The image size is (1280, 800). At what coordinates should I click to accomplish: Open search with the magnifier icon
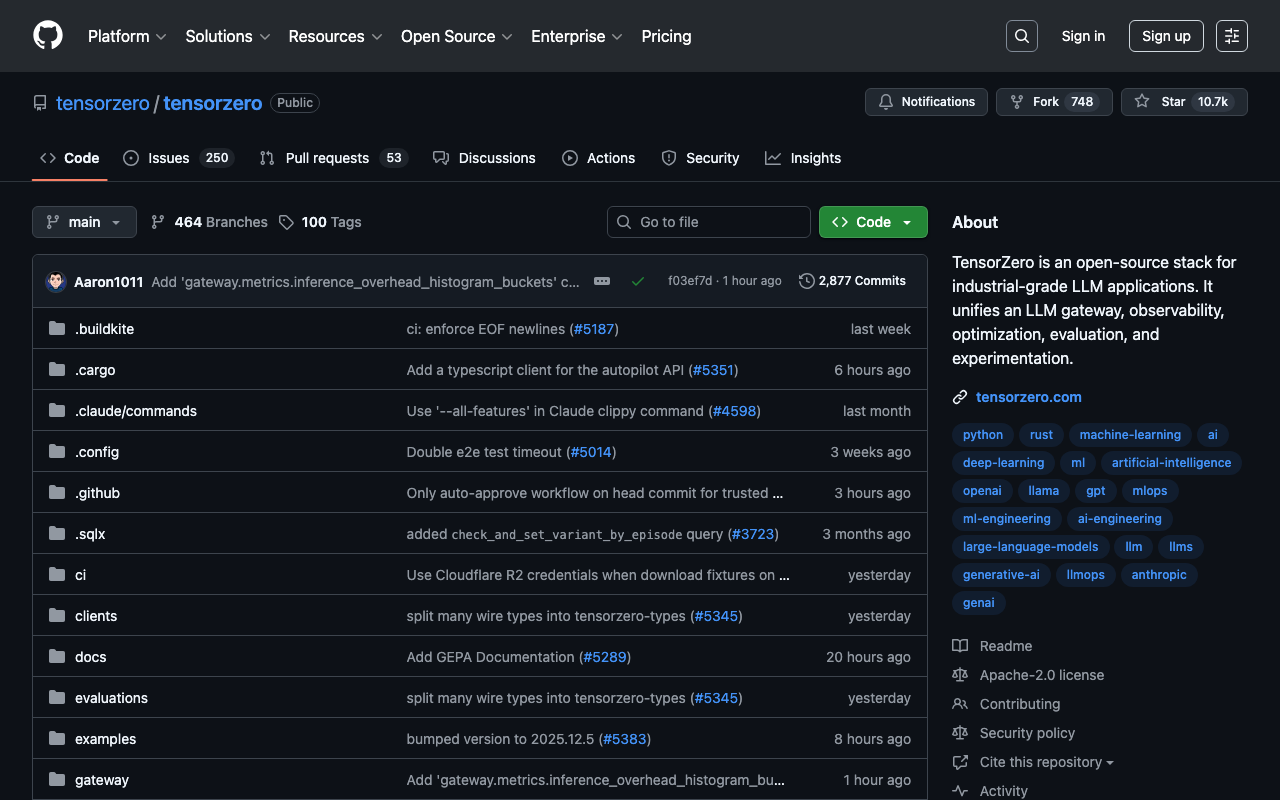click(x=1021, y=36)
